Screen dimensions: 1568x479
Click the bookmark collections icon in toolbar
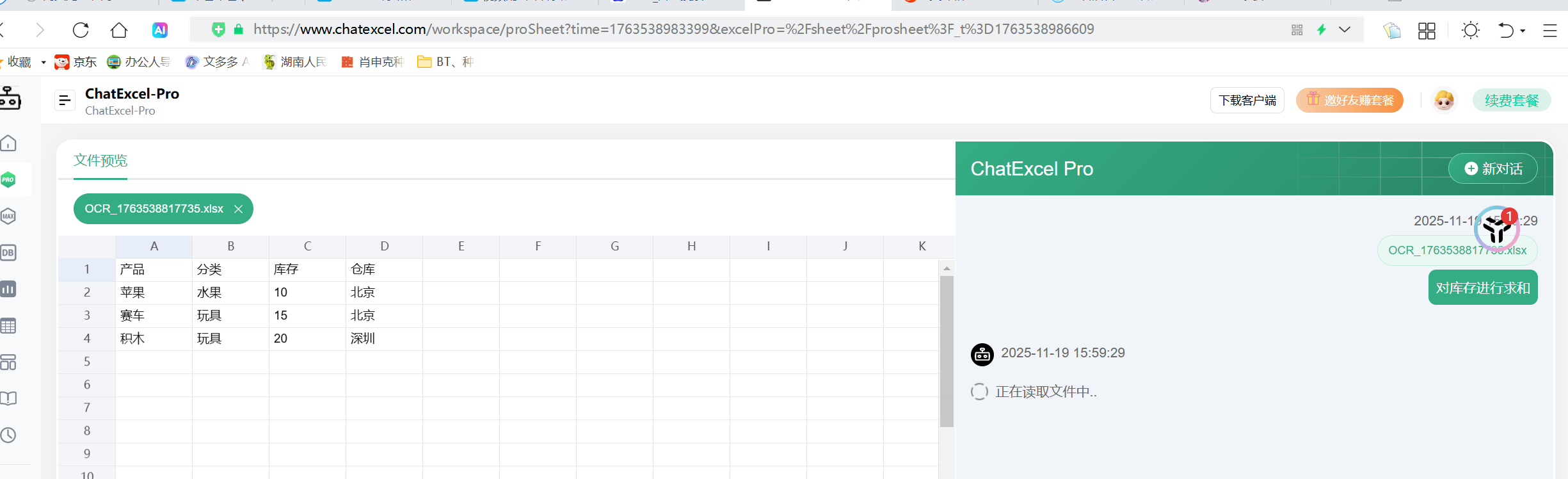tap(1391, 30)
